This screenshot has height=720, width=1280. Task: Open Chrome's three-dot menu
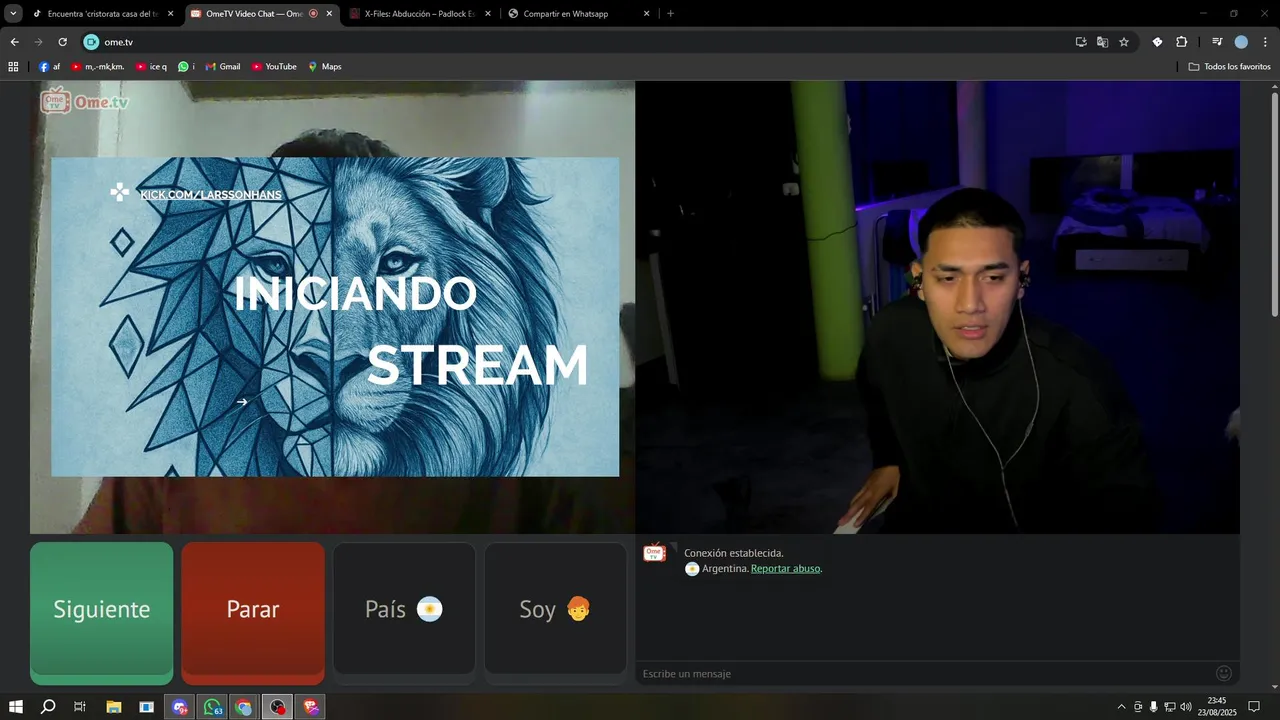tap(1265, 42)
